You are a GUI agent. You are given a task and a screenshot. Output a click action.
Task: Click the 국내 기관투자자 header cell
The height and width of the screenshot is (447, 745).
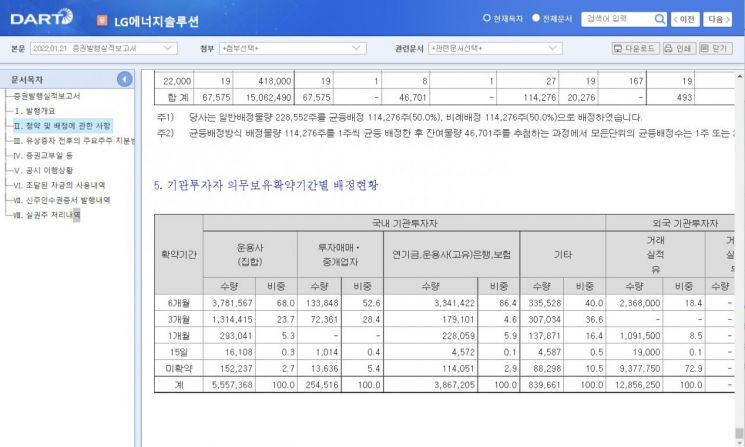(x=404, y=223)
